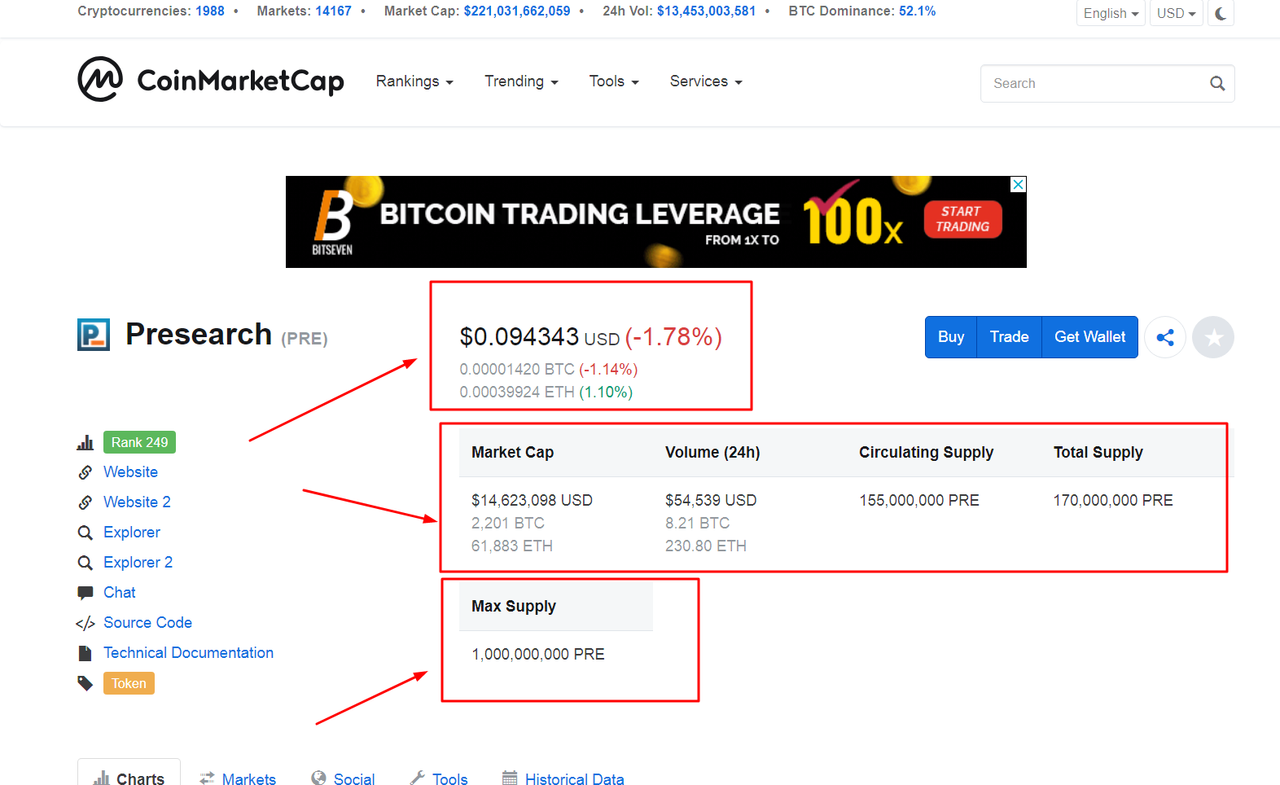Click the Token tag badge
This screenshot has width=1280, height=785.
(x=129, y=684)
